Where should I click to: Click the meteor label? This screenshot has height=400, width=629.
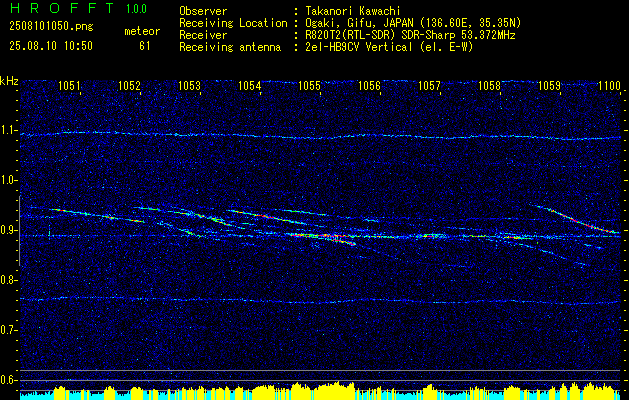pos(142,31)
